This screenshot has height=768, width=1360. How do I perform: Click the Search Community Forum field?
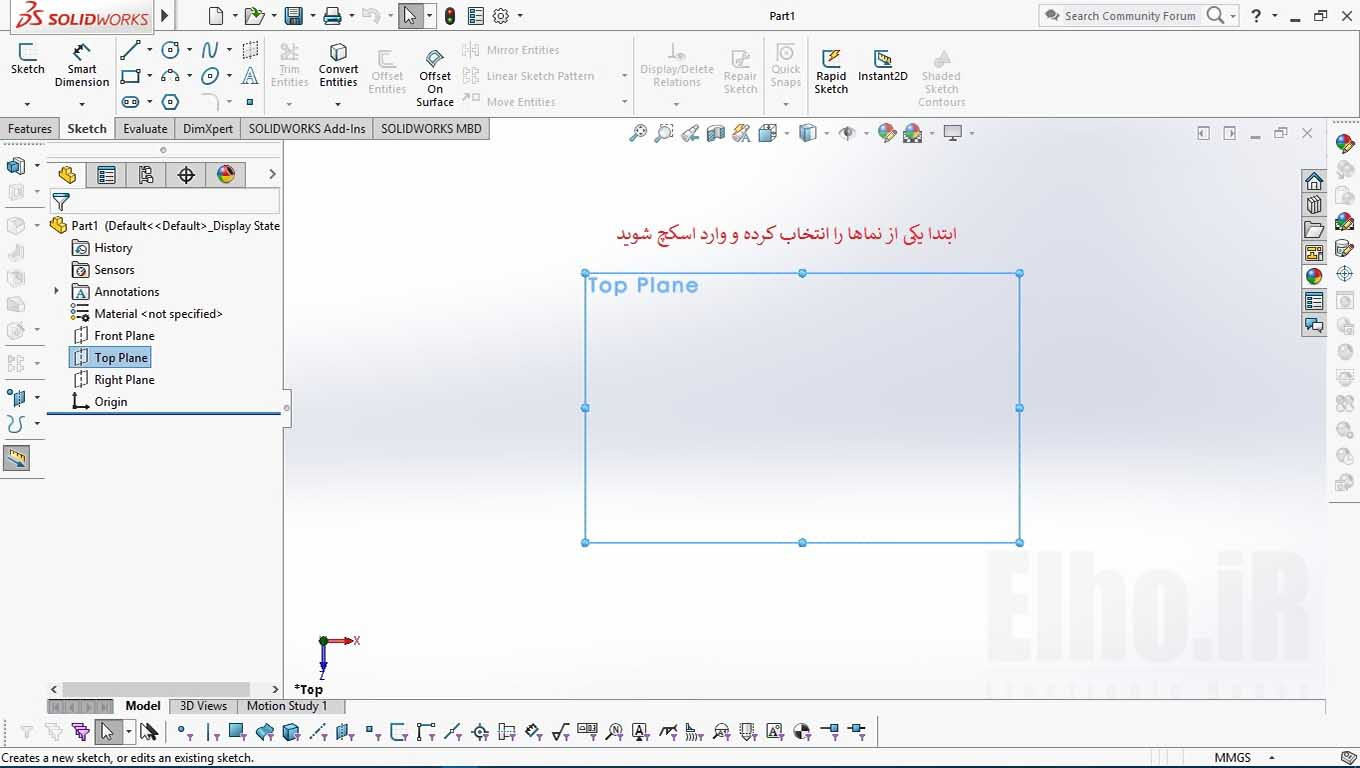(1130, 16)
